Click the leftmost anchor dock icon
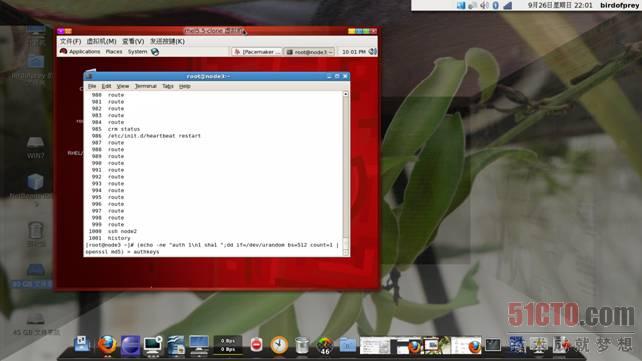This screenshot has height=361, width=642. pyautogui.click(x=82, y=344)
